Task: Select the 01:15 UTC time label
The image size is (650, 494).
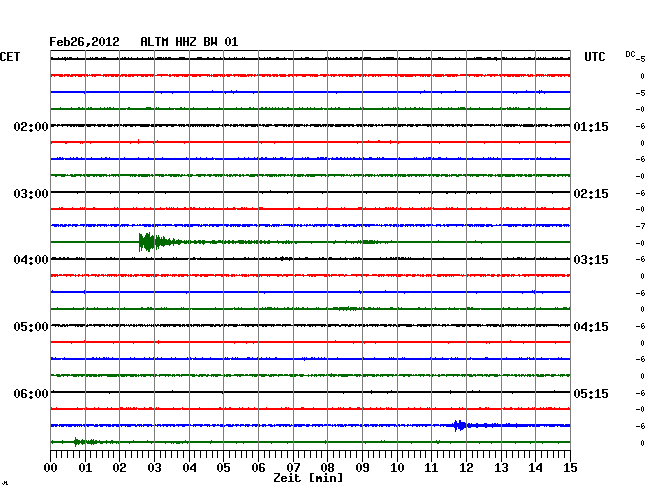Action: point(591,126)
